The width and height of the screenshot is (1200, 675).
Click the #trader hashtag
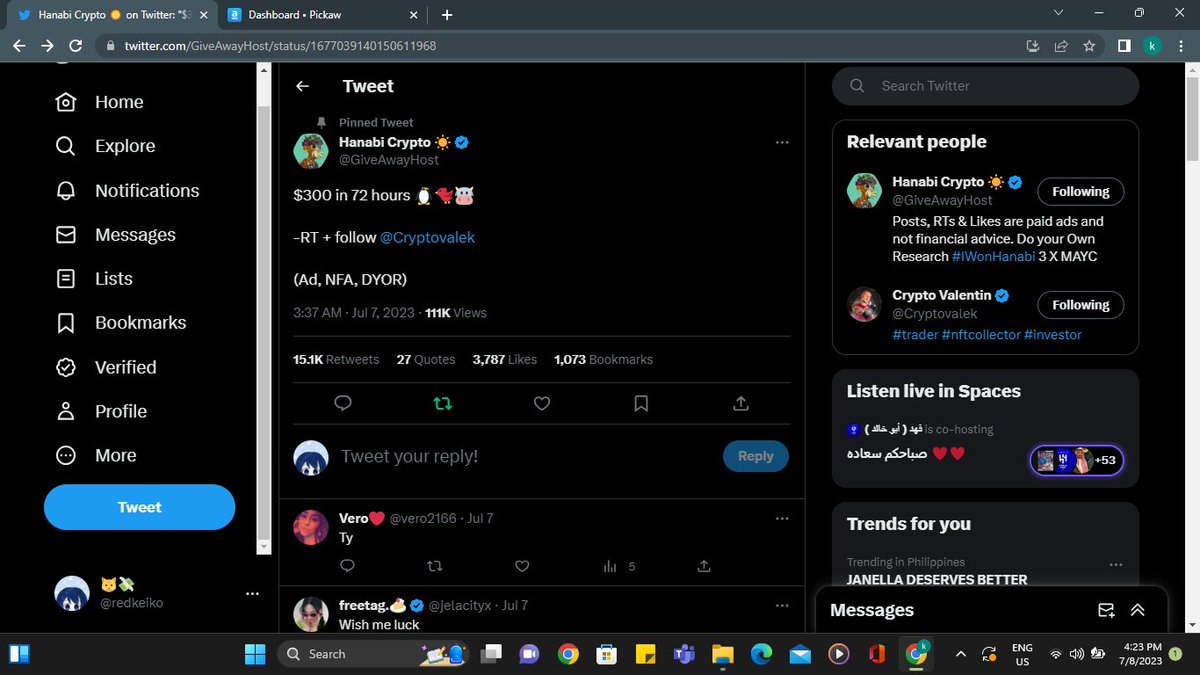click(x=915, y=335)
